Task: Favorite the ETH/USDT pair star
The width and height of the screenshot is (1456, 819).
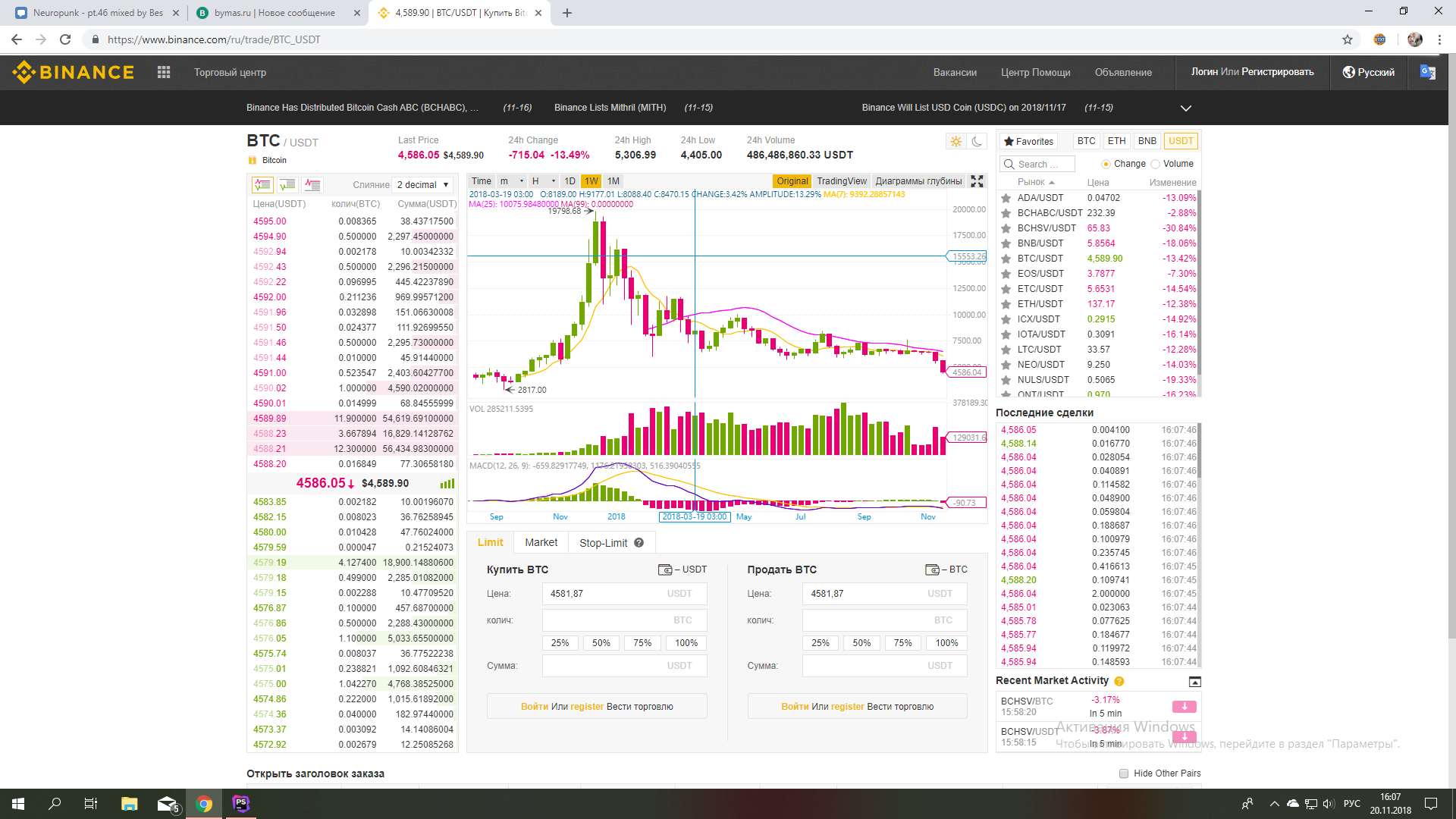Action: pos(1006,304)
